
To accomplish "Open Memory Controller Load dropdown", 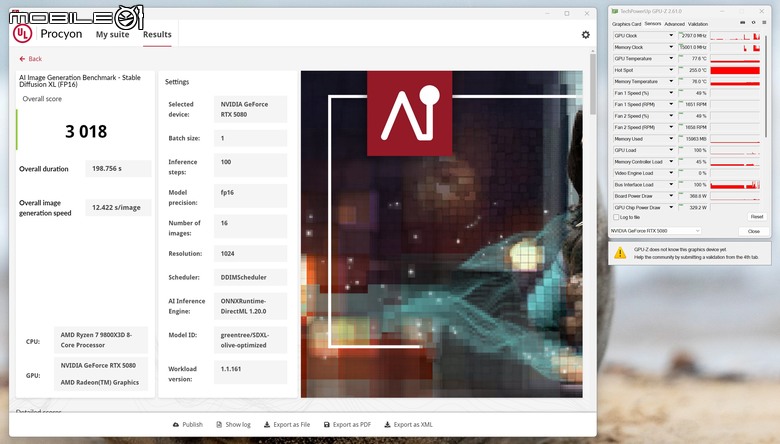I will pos(671,162).
